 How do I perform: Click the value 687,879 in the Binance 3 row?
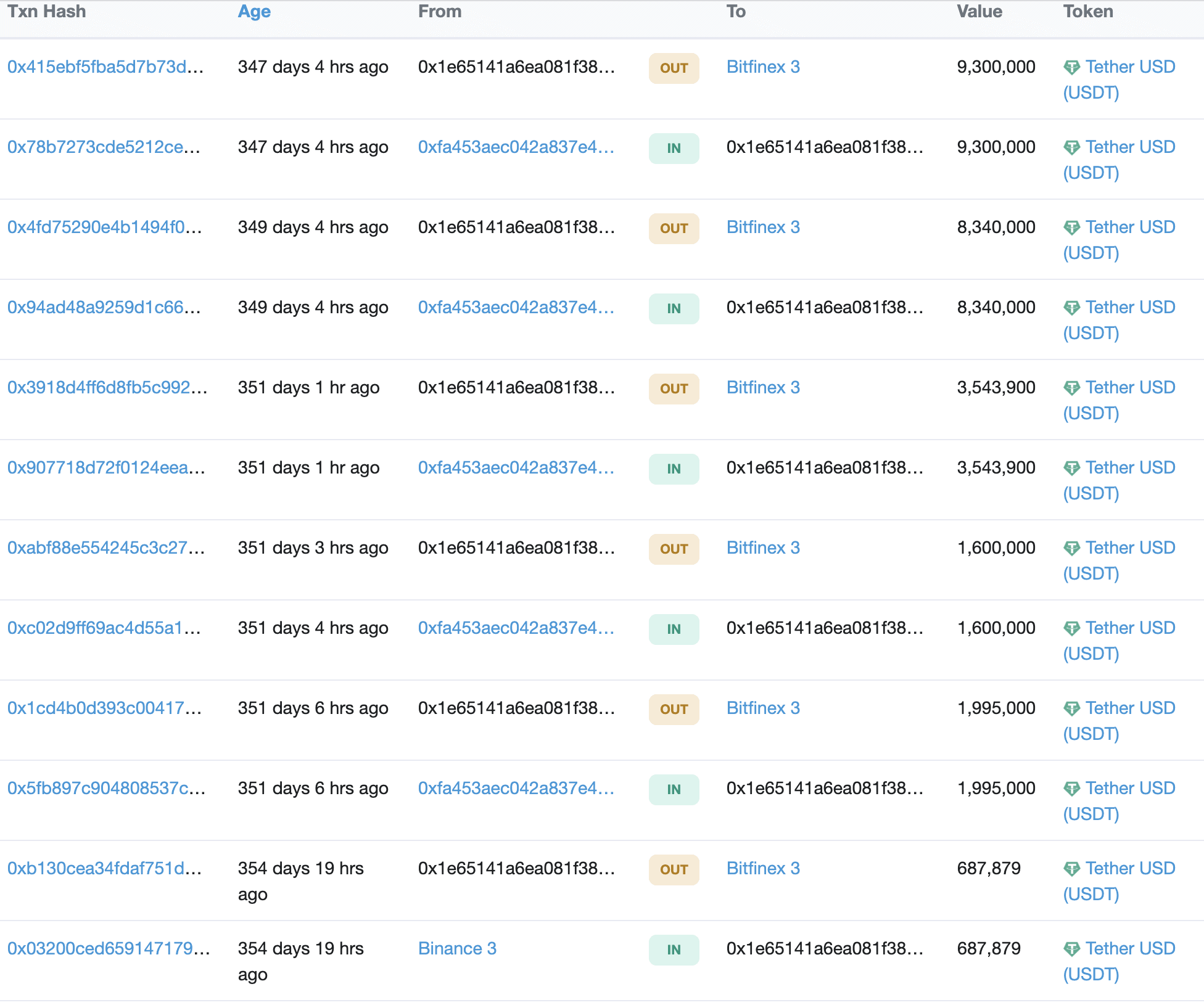[x=989, y=948]
